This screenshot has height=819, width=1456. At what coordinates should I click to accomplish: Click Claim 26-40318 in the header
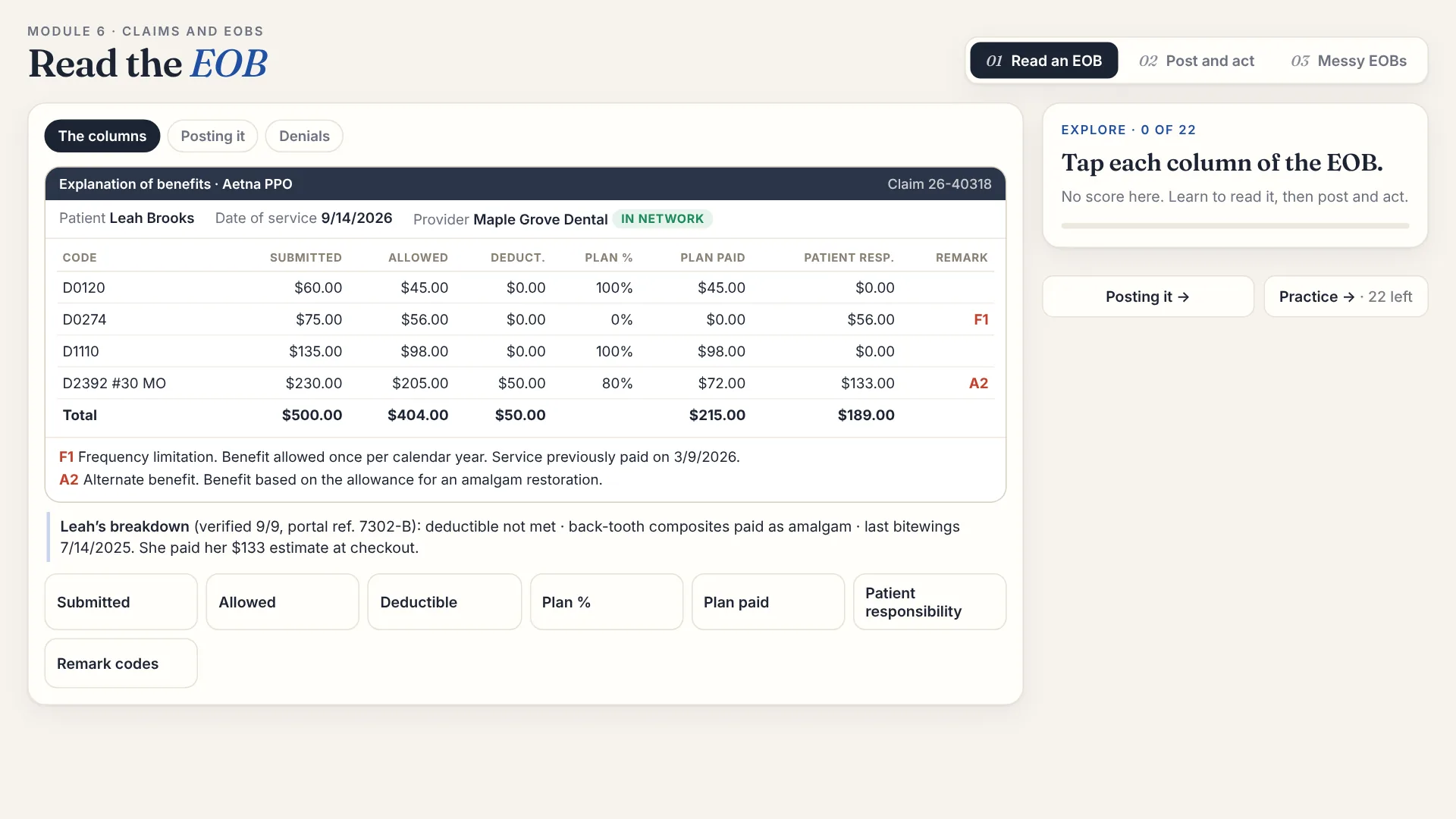coord(940,184)
